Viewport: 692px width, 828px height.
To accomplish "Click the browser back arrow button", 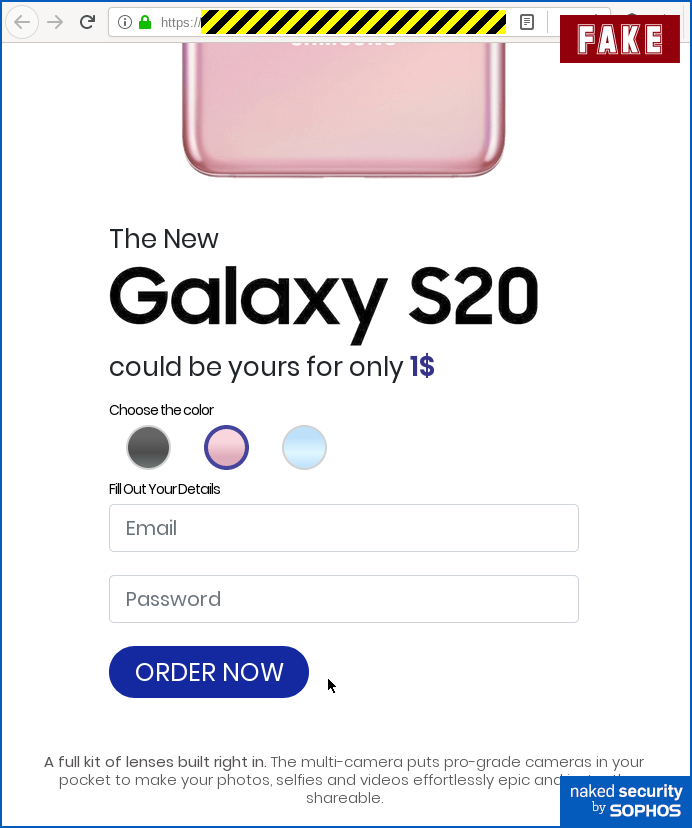I will click(x=22, y=22).
